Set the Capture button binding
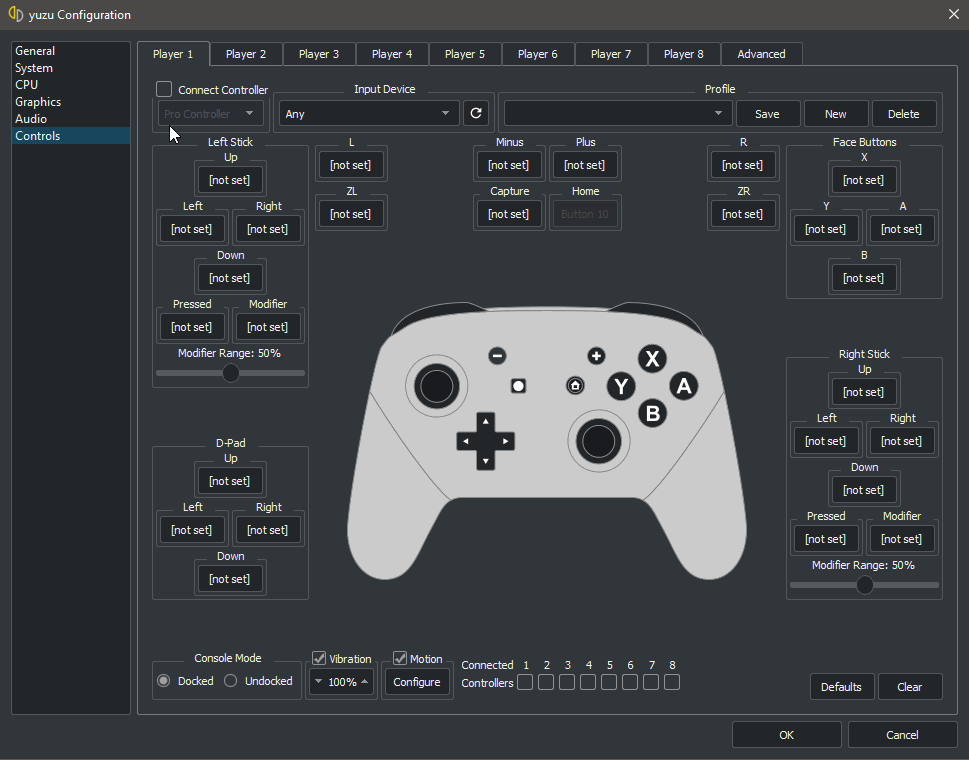 click(x=509, y=214)
